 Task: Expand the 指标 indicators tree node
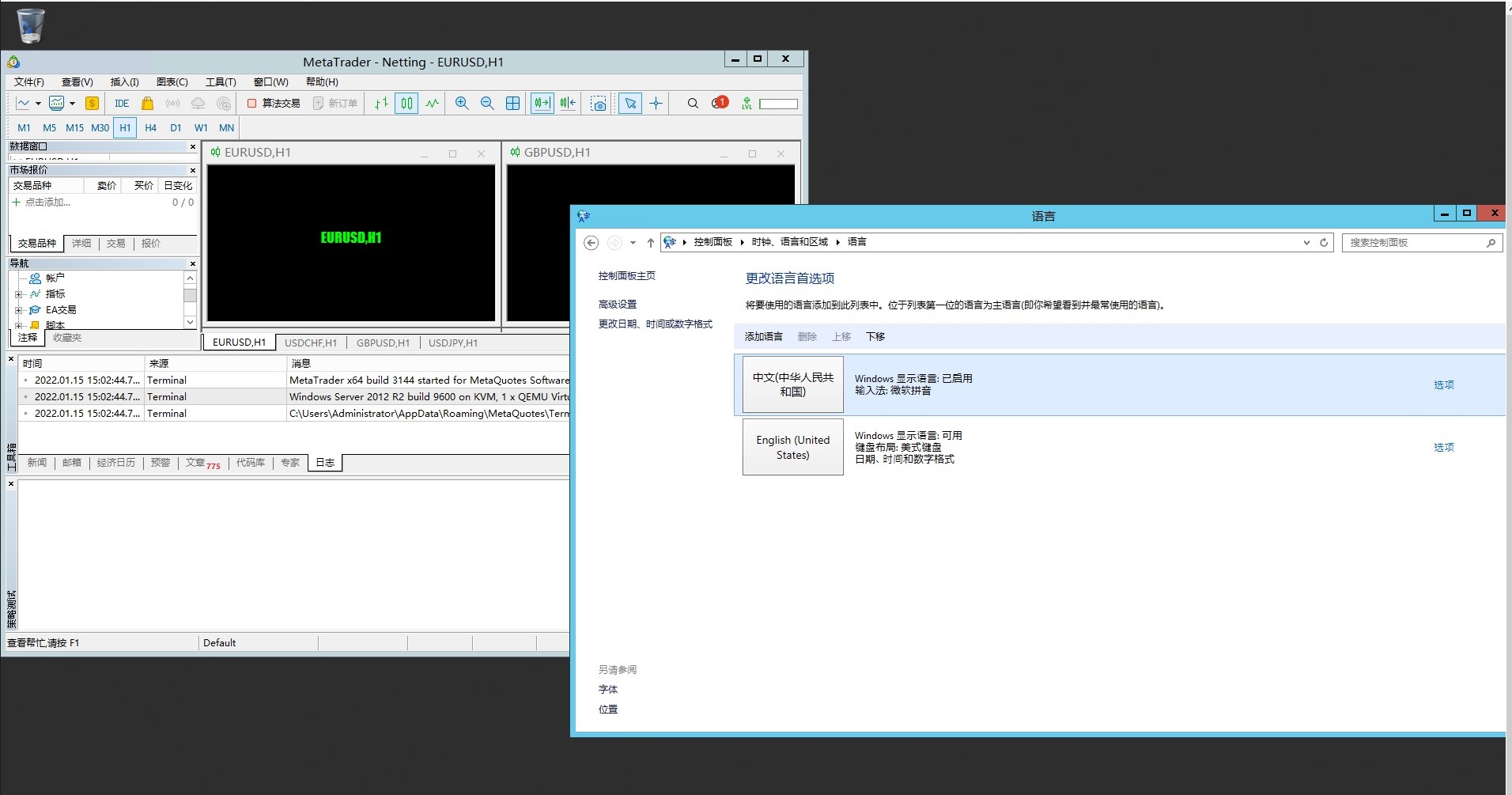coord(19,294)
